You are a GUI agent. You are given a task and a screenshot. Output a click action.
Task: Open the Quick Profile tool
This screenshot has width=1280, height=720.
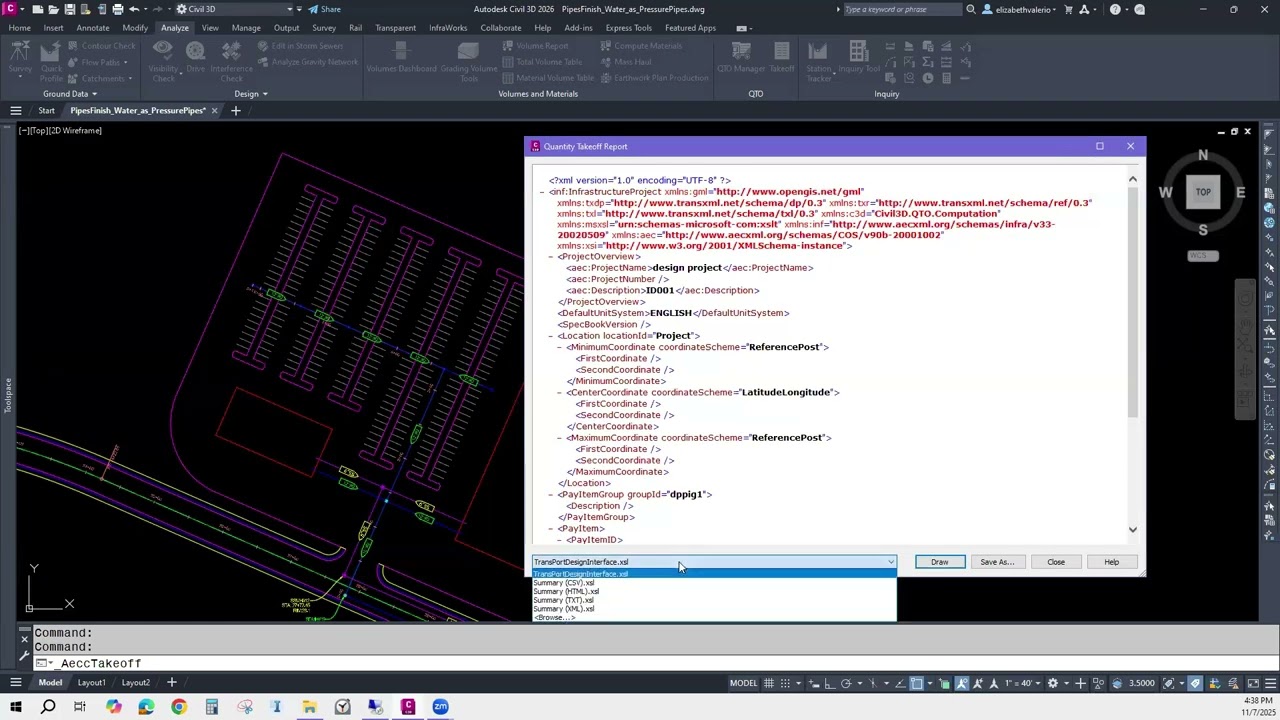pos(52,60)
